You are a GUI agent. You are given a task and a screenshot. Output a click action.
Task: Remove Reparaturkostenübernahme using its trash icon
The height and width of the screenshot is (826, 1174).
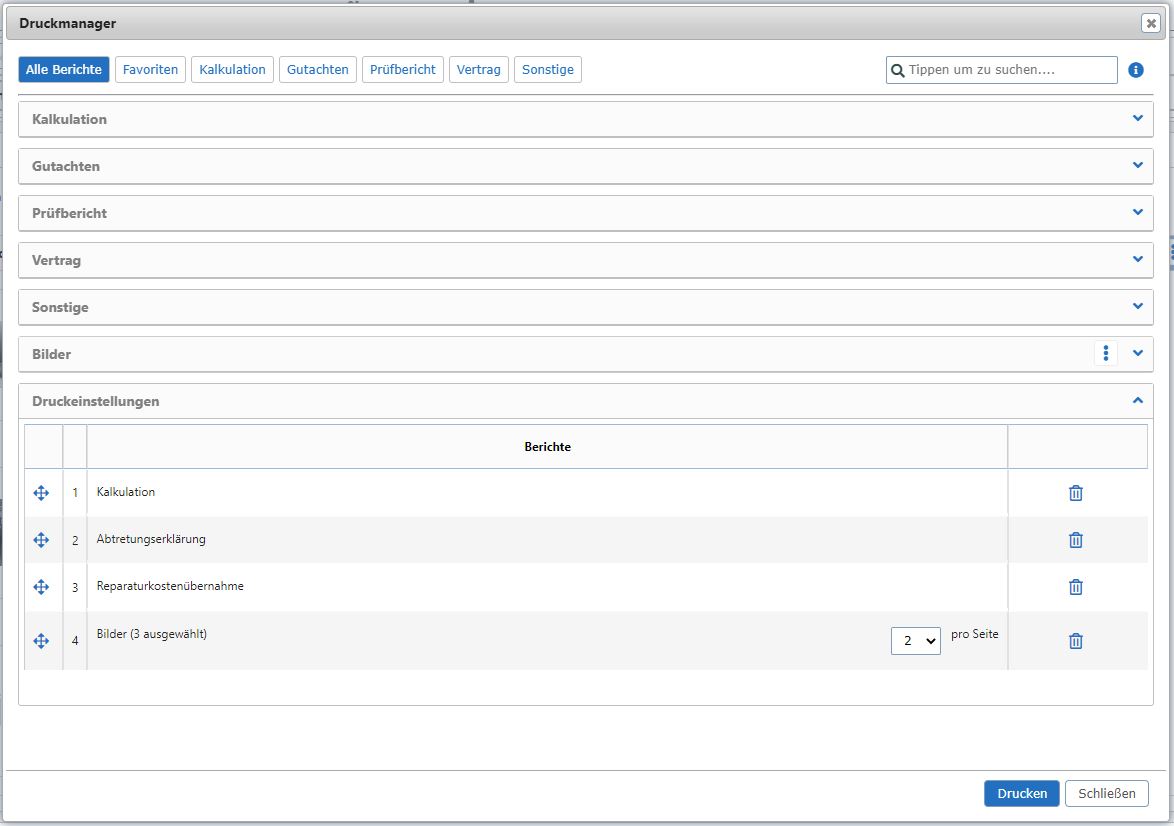pos(1075,587)
